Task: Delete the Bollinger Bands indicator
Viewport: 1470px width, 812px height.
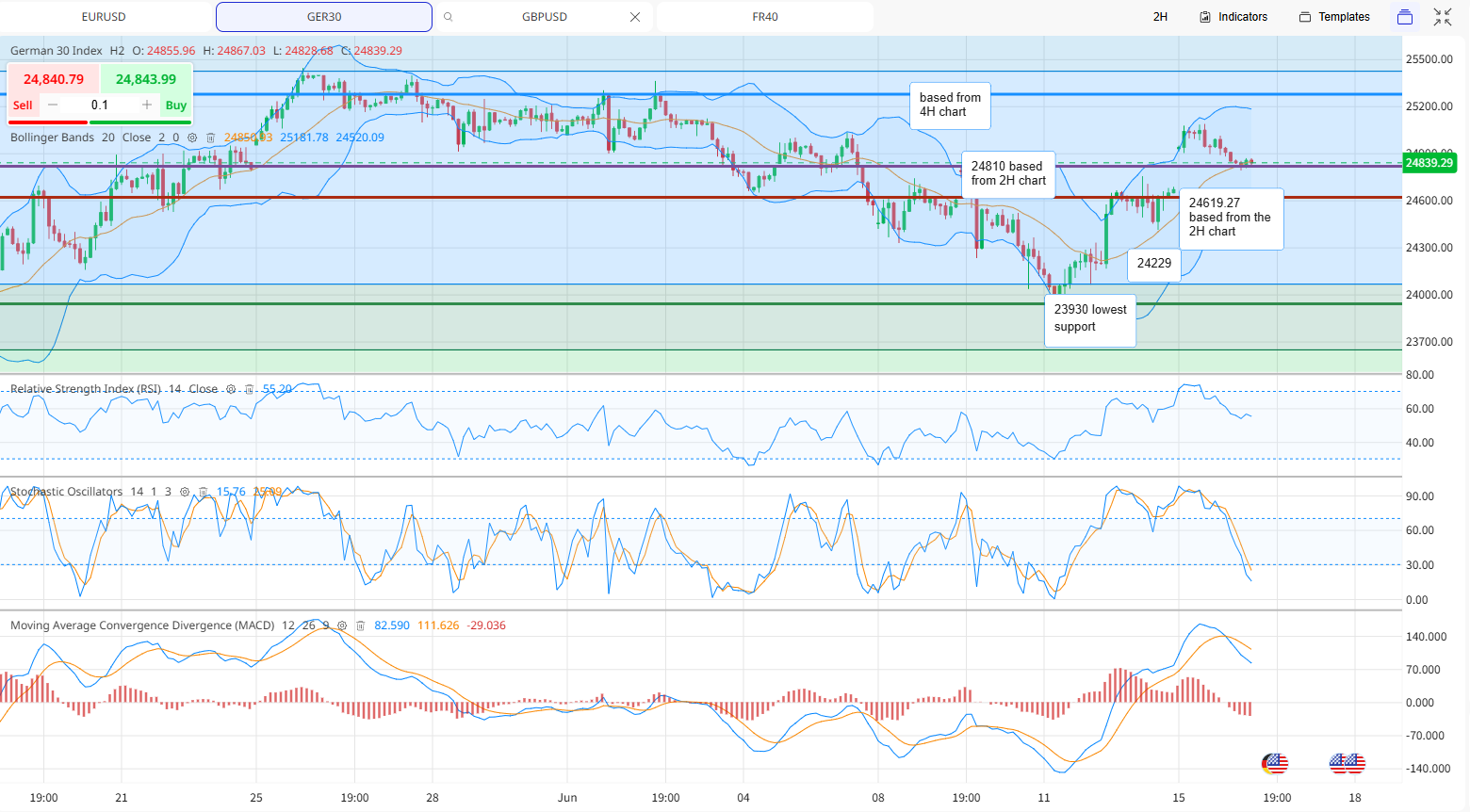Action: 210,138
